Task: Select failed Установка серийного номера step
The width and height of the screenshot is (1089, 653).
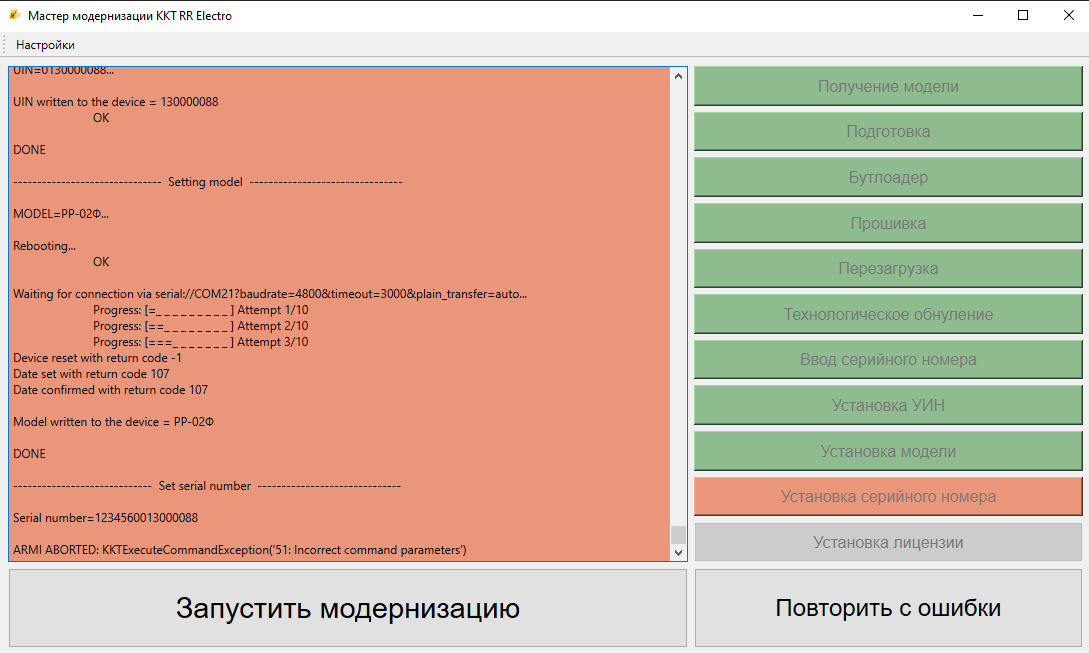Action: 888,497
